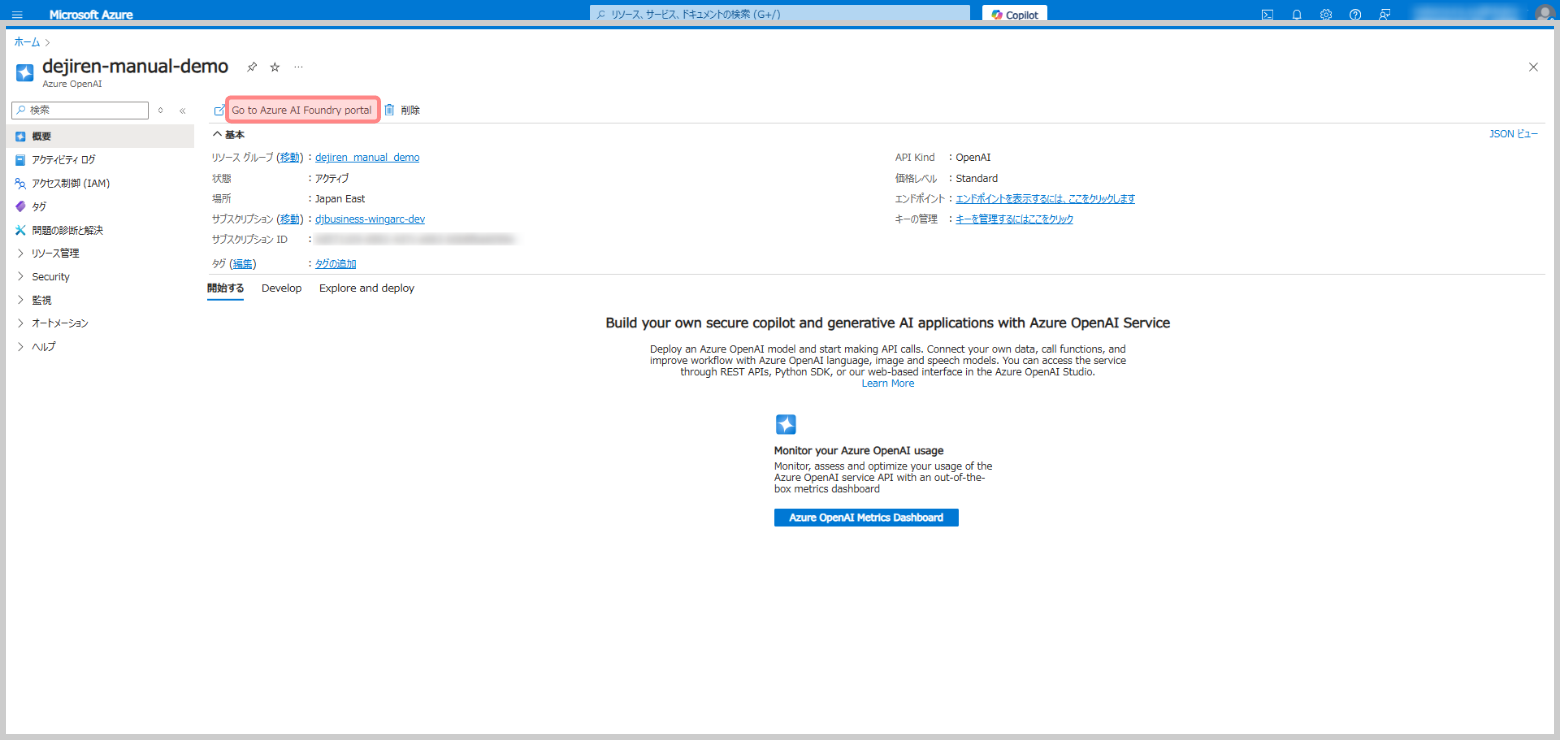Click 編集 next to タグ
1560x741 pixels.
tap(243, 264)
